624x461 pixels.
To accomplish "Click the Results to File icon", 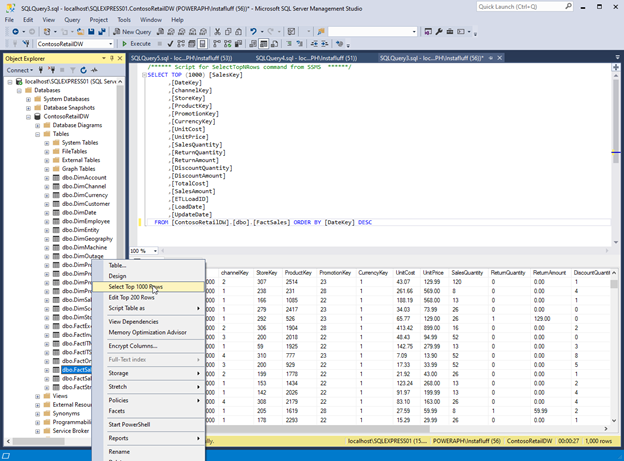I will coord(274,44).
